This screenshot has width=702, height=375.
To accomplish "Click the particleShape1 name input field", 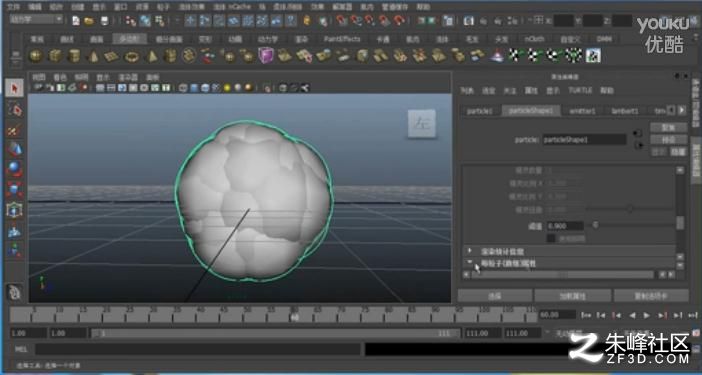I will tap(584, 140).
